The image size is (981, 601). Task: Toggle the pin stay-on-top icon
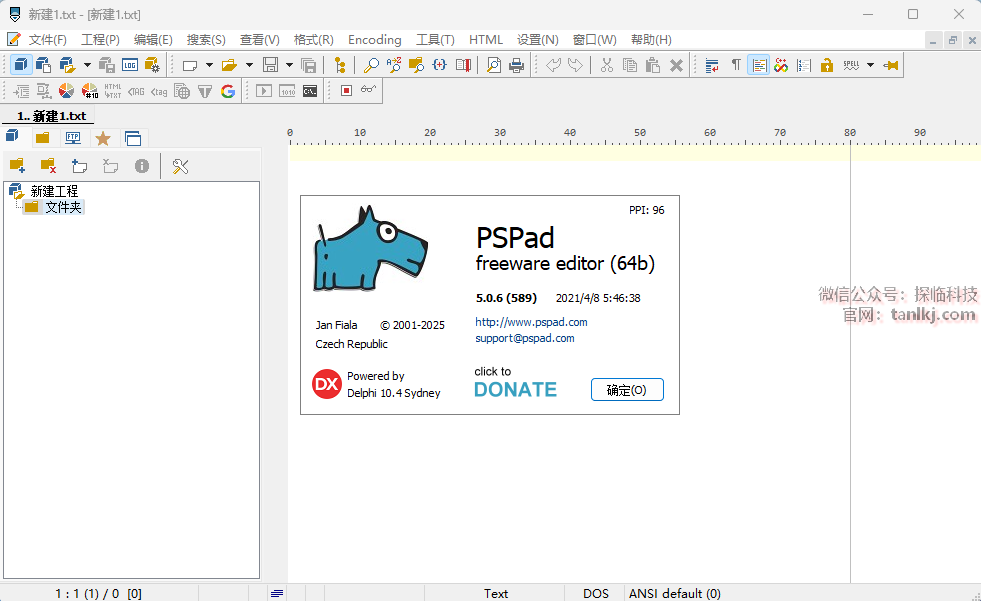[890, 65]
